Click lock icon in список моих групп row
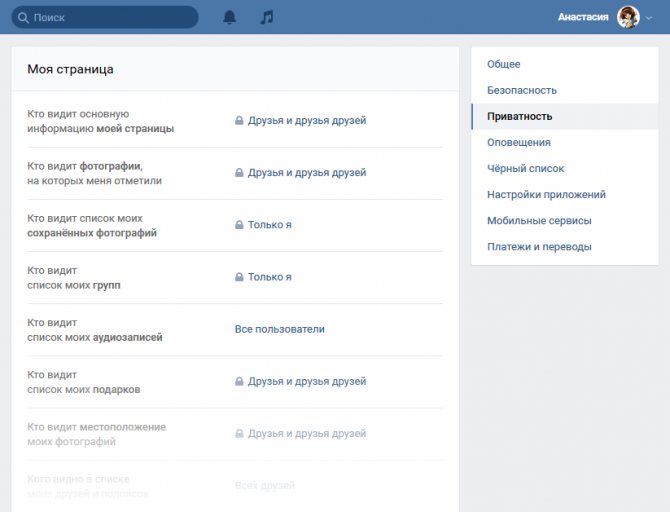670x512 pixels. tap(239, 277)
